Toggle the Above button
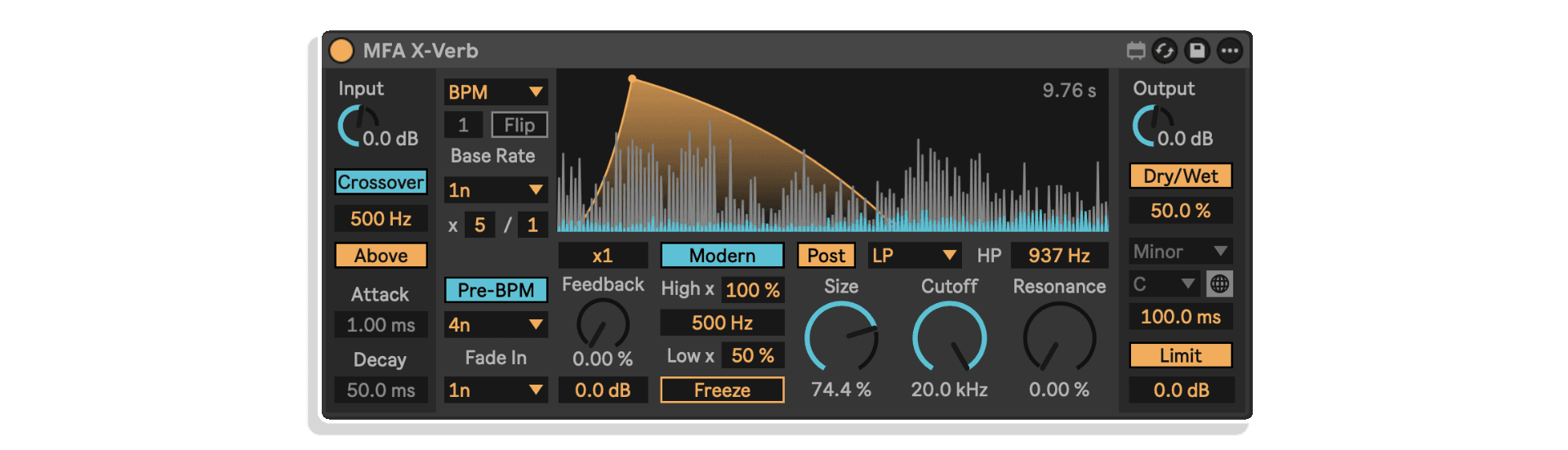 tap(381, 256)
